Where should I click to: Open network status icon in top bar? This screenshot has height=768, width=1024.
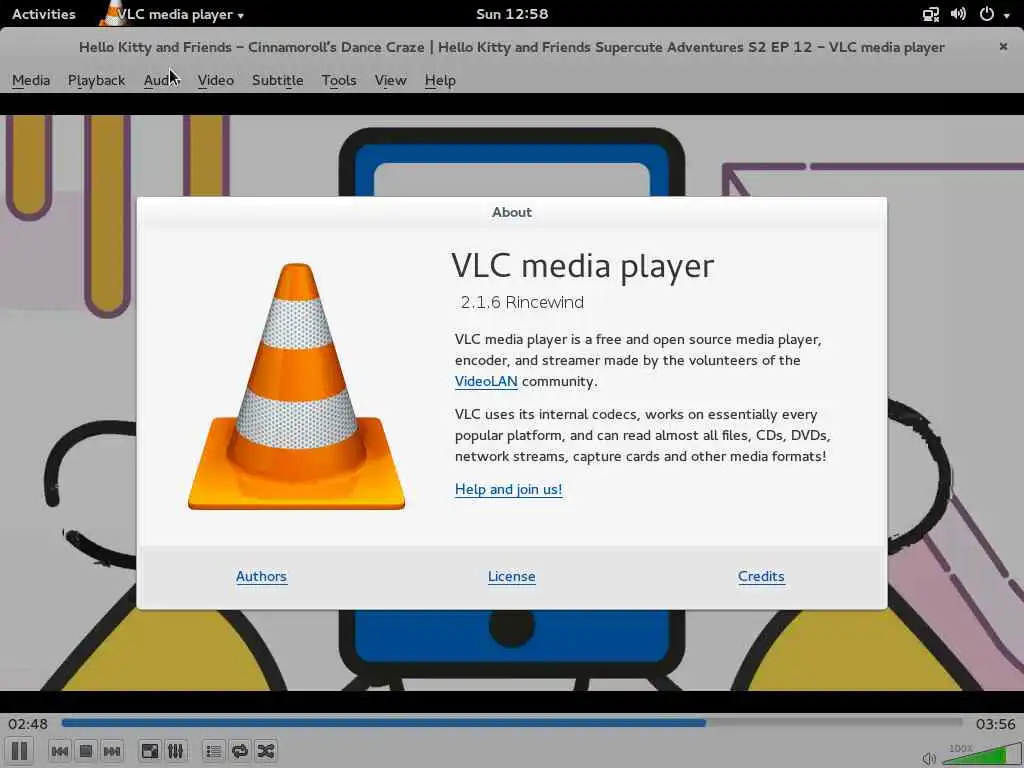(931, 14)
